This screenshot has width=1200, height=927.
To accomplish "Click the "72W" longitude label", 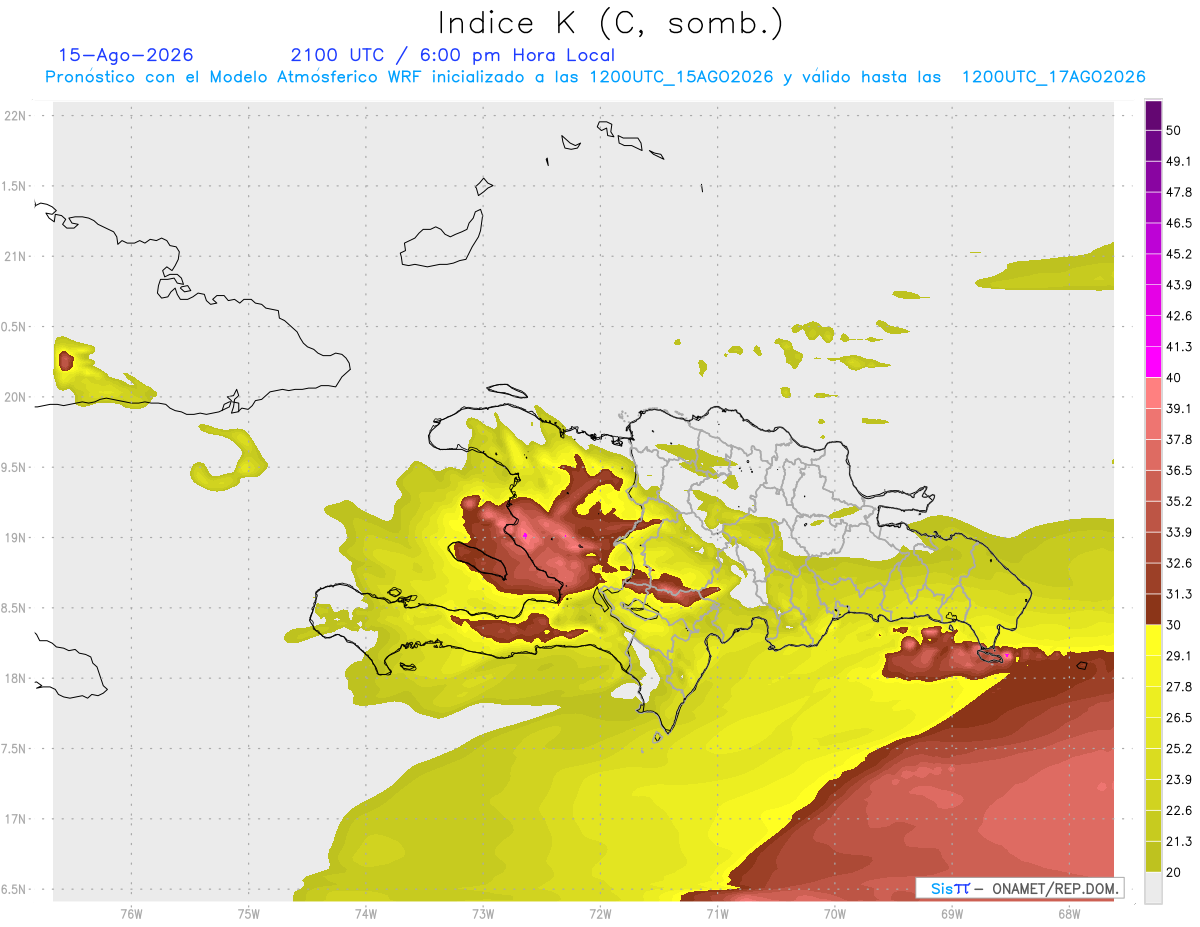I will (600, 914).
